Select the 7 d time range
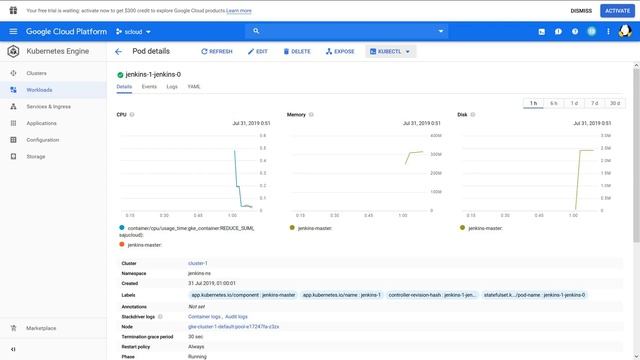Screen dimensions: 640x360 [595, 103]
